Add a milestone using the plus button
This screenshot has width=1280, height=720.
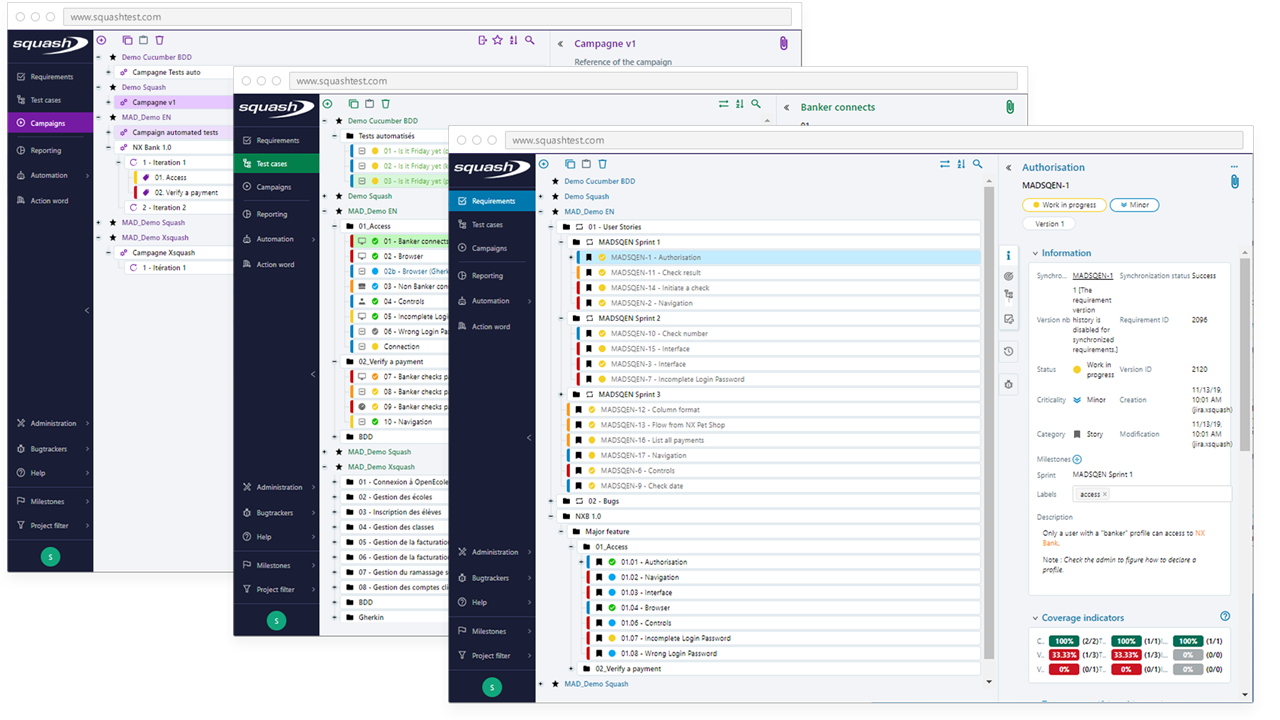tap(1076, 458)
